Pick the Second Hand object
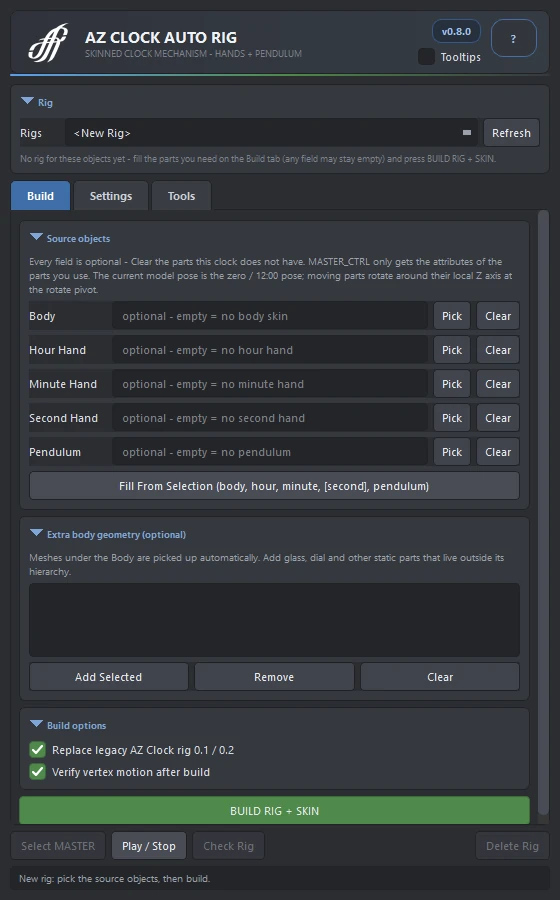Screen dimensions: 560x900 (x=452, y=418)
